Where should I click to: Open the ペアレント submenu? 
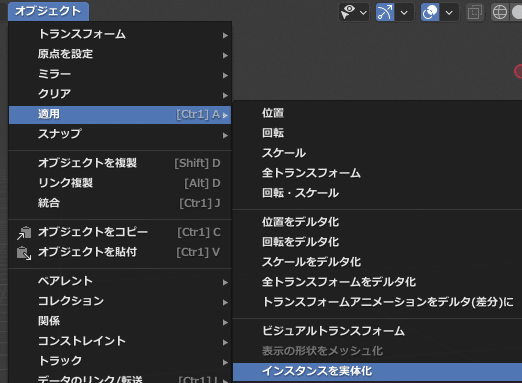point(120,282)
